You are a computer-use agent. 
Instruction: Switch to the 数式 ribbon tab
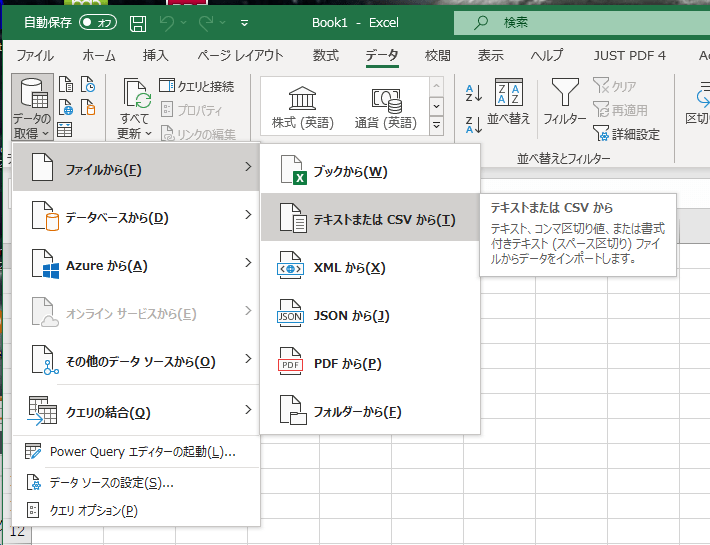click(326, 55)
